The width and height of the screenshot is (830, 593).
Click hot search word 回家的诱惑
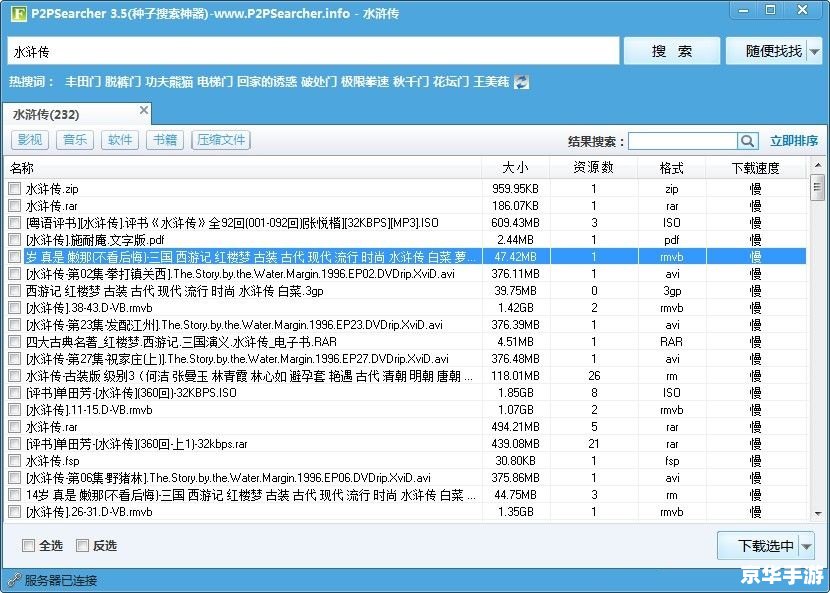tap(267, 82)
